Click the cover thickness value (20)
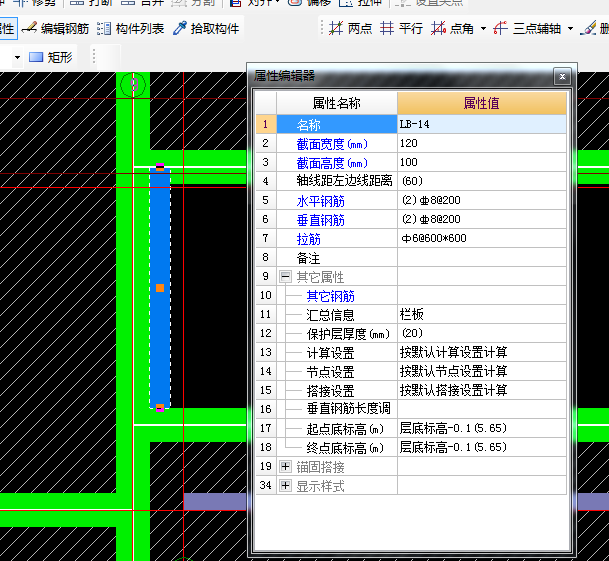 point(482,333)
